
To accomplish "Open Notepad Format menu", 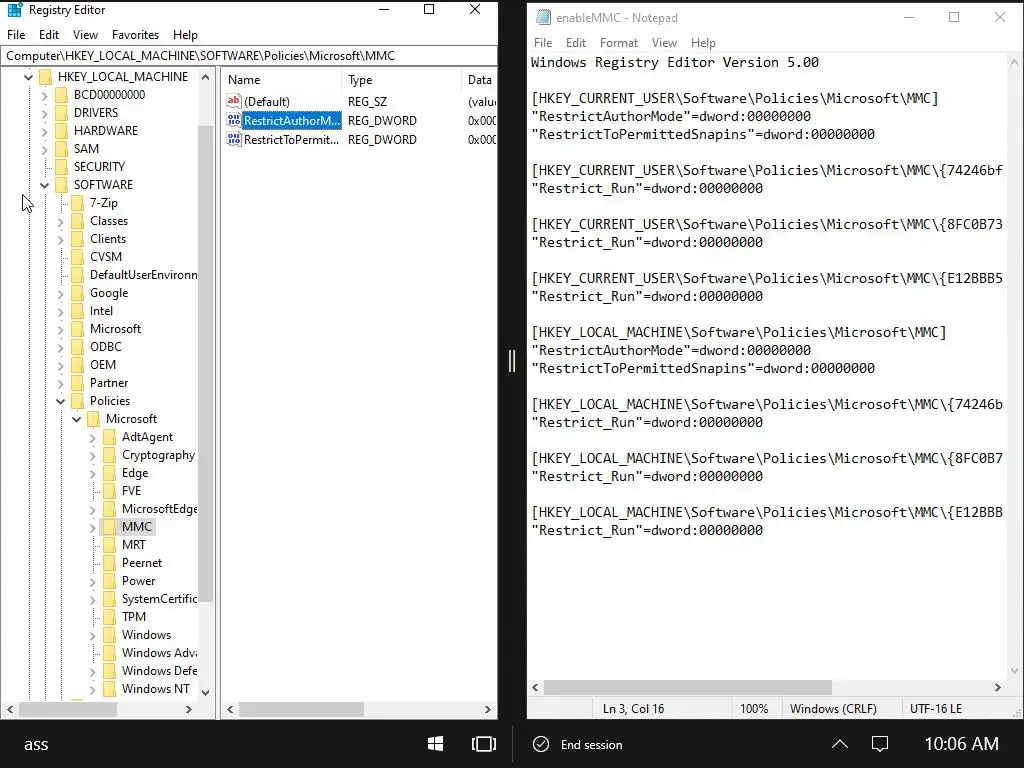I will click(x=618, y=42).
